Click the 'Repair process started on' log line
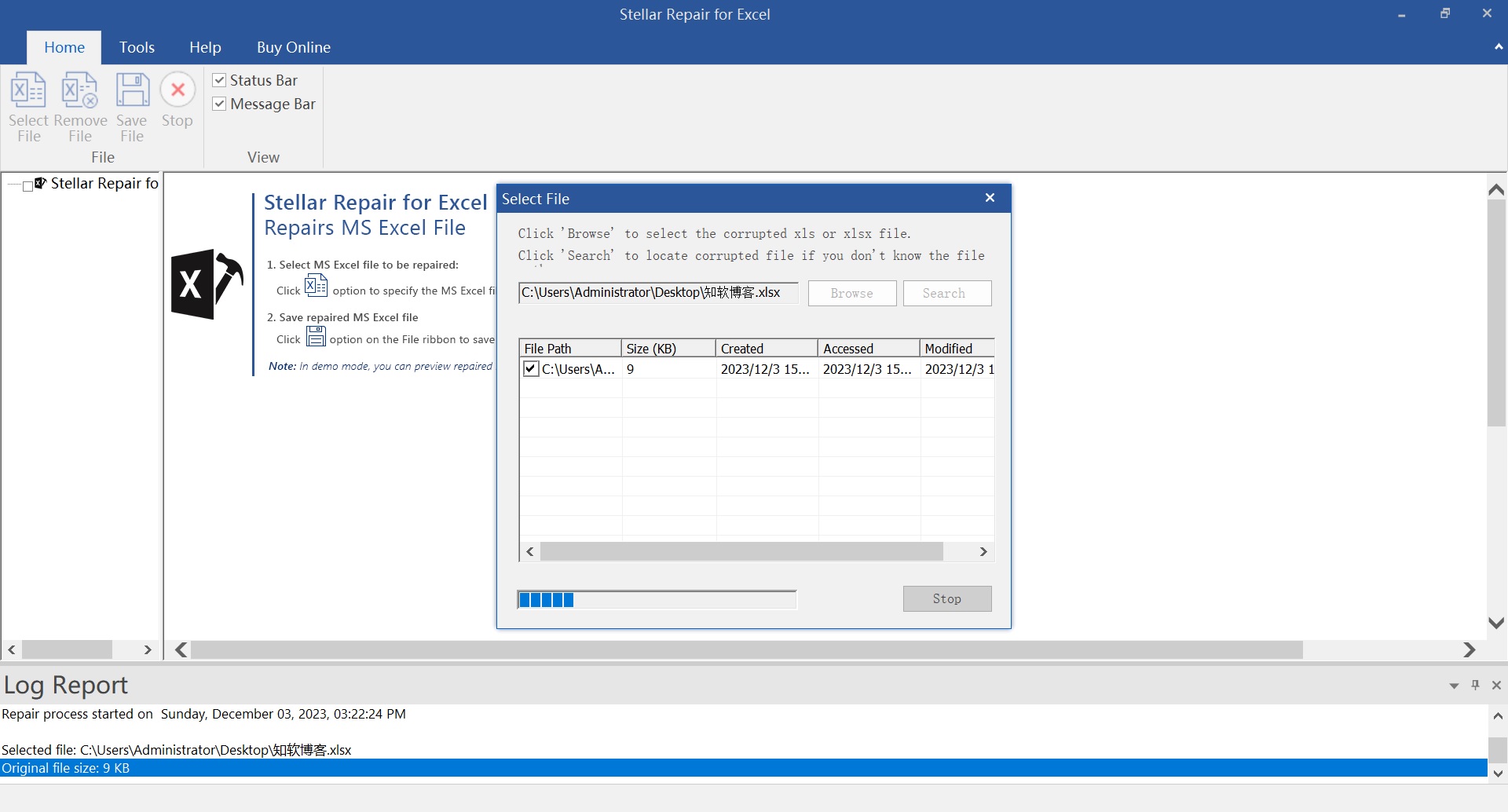 click(203, 714)
